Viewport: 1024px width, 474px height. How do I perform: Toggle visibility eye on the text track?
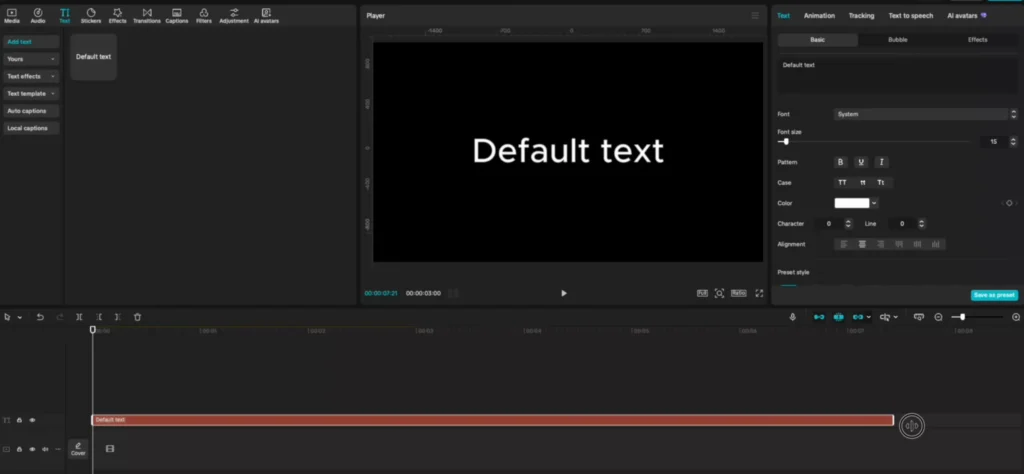(32, 420)
